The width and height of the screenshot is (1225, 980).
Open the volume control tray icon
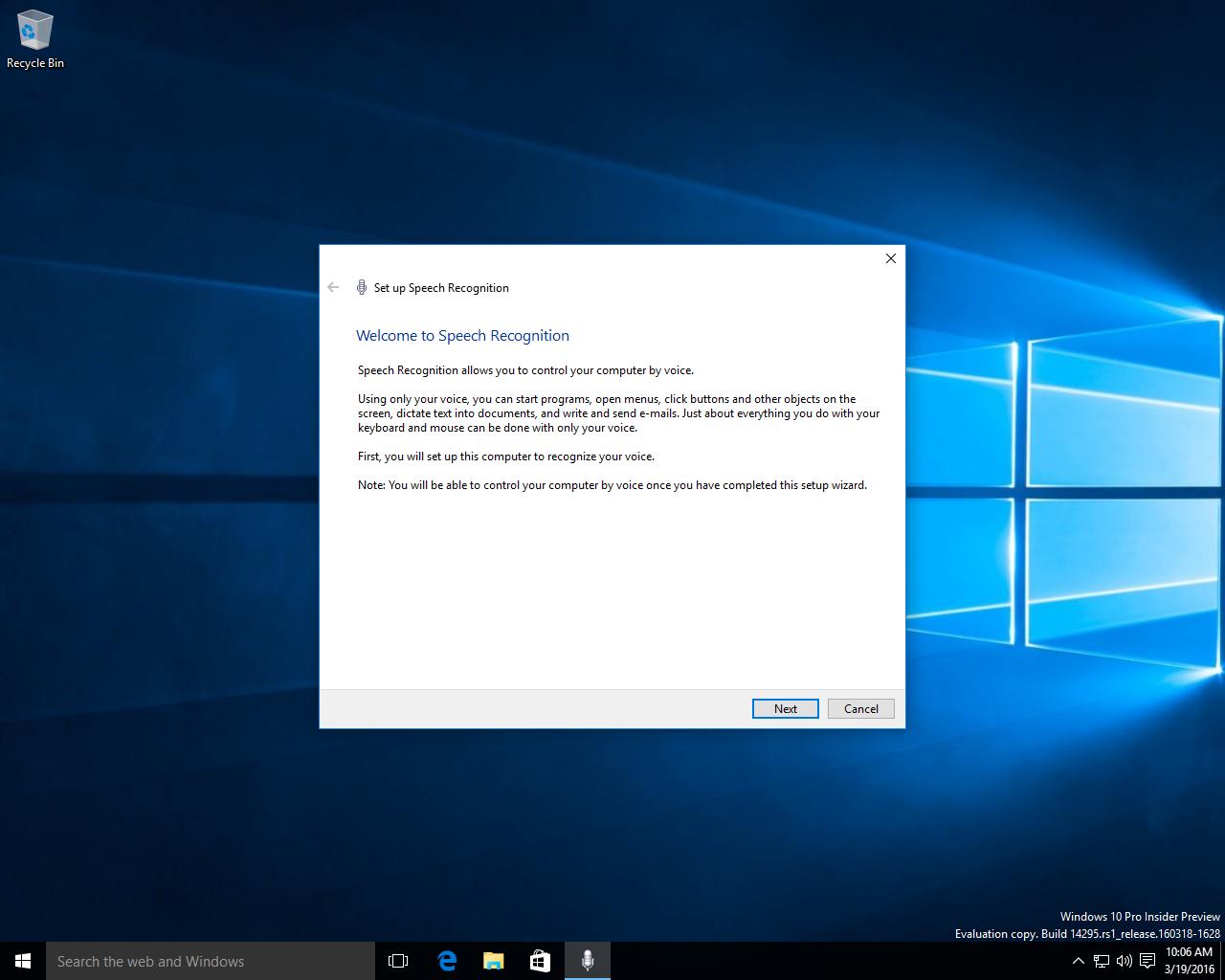coord(1125,961)
